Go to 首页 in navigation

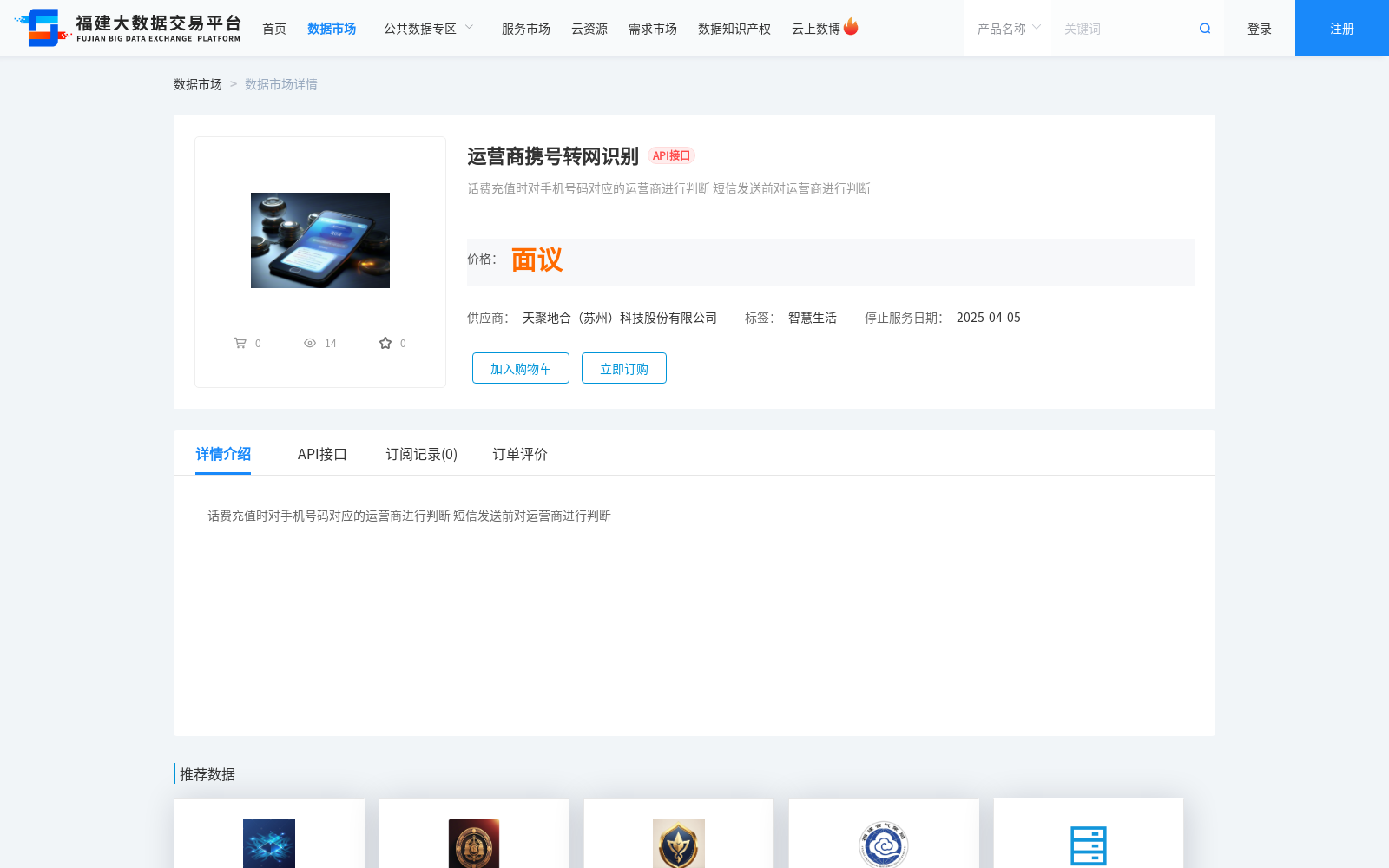(274, 29)
